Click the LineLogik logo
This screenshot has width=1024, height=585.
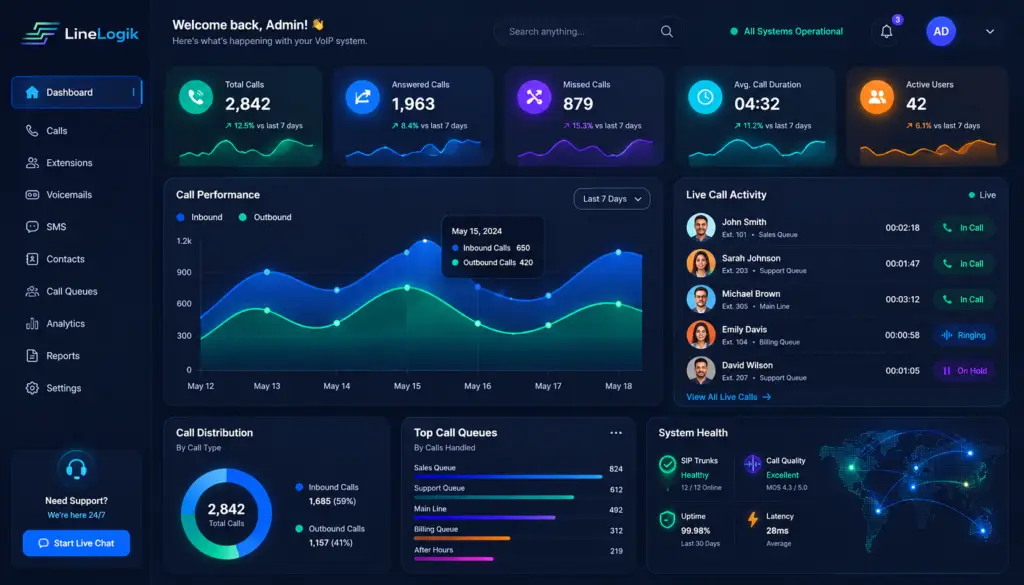(80, 33)
